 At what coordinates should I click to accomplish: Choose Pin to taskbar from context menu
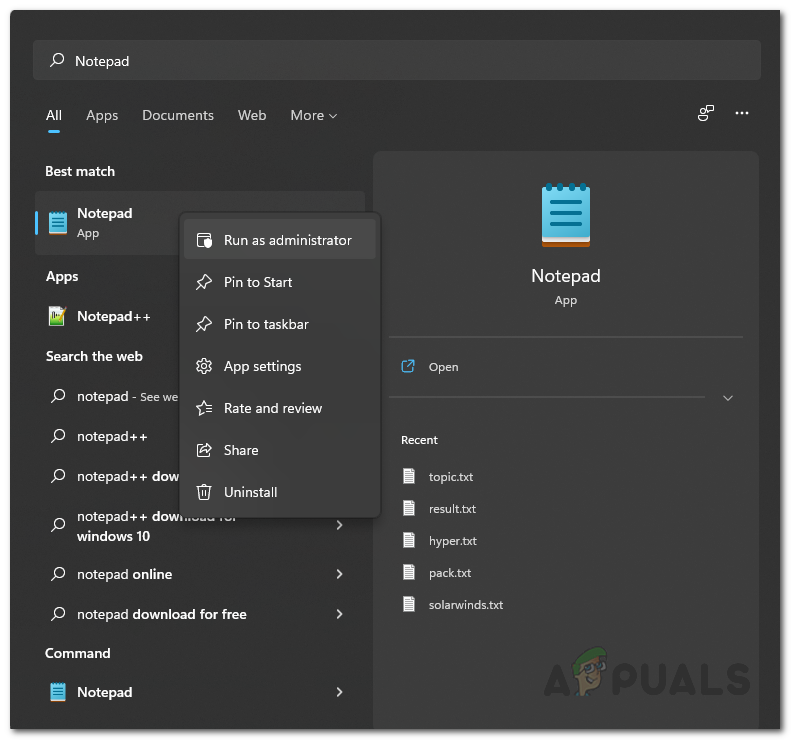(279, 324)
